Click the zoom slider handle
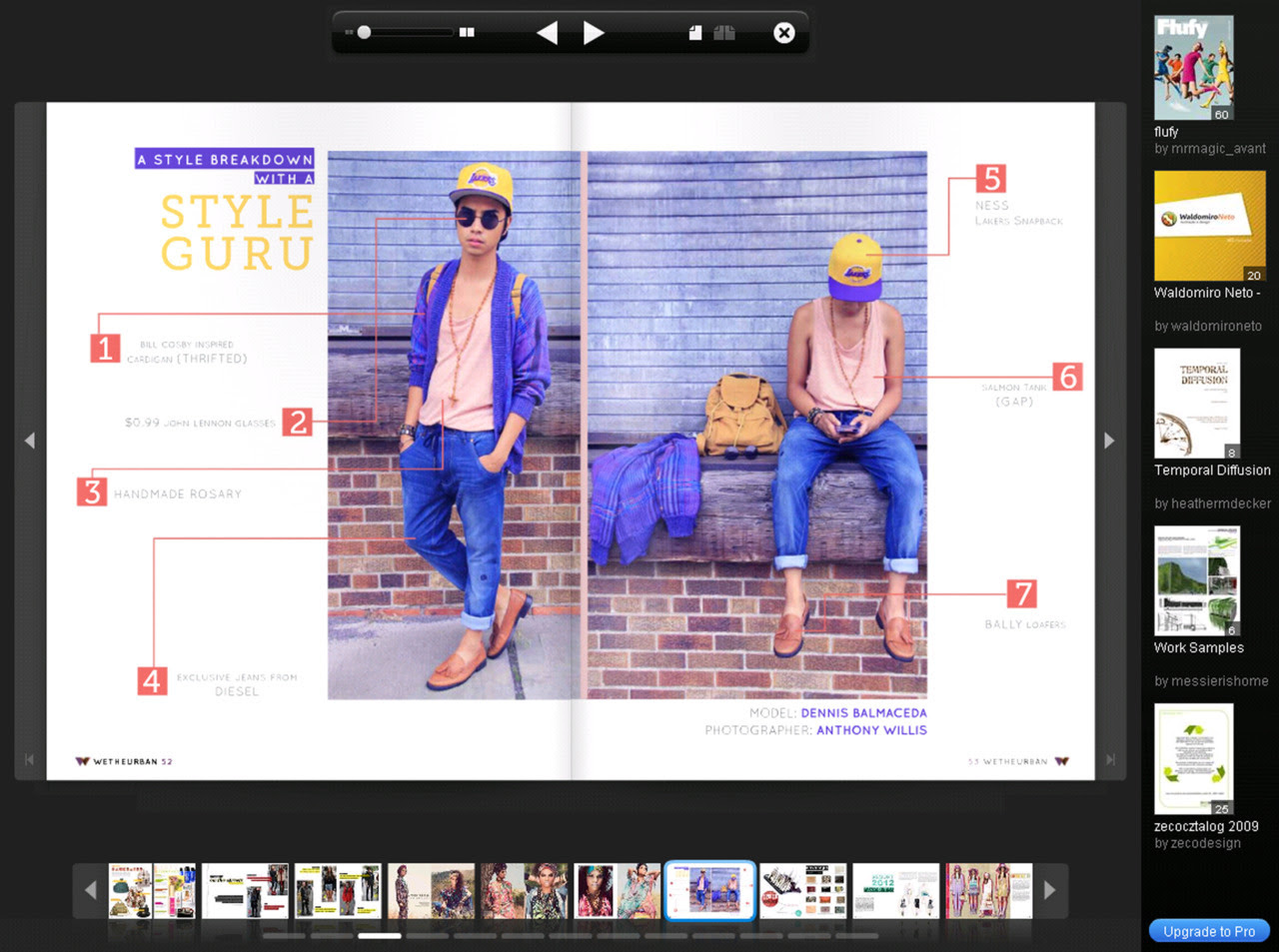Screen dimensions: 1279x952 coord(365,33)
